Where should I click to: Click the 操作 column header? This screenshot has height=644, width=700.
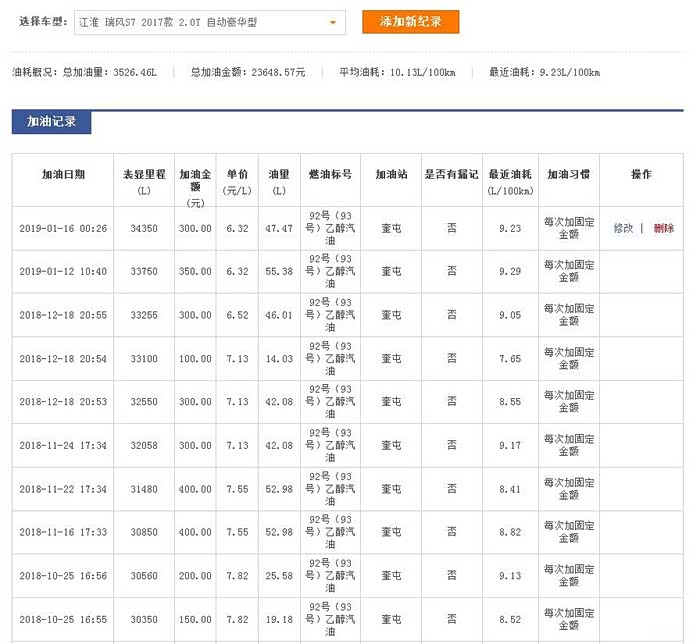click(641, 174)
